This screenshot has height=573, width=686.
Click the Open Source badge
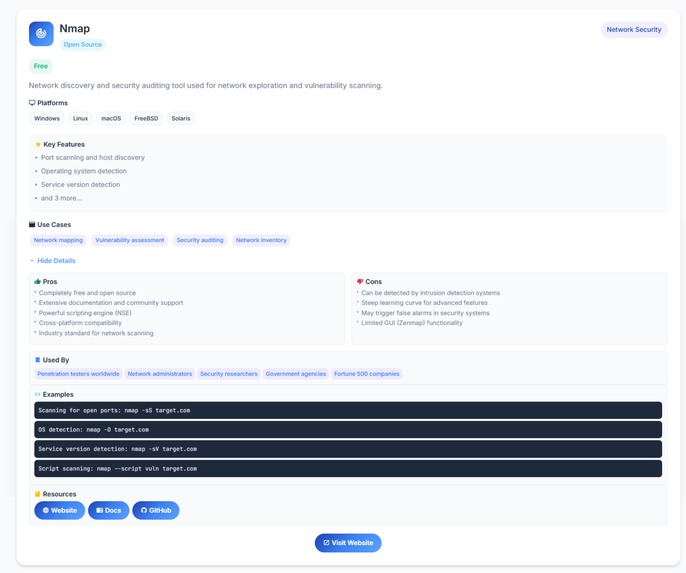(83, 44)
